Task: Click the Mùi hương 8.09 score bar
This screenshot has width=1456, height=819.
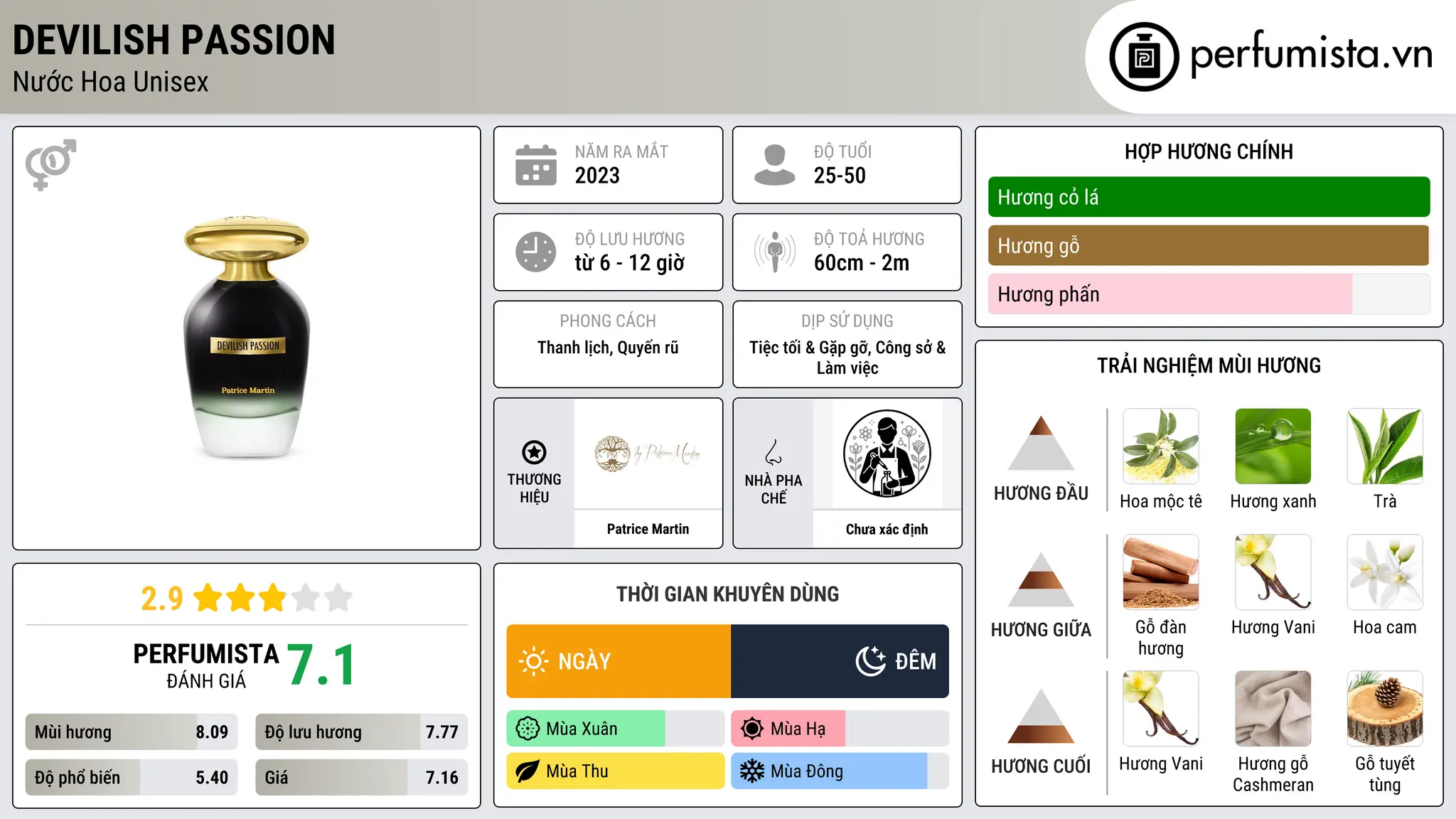Action: click(x=132, y=732)
